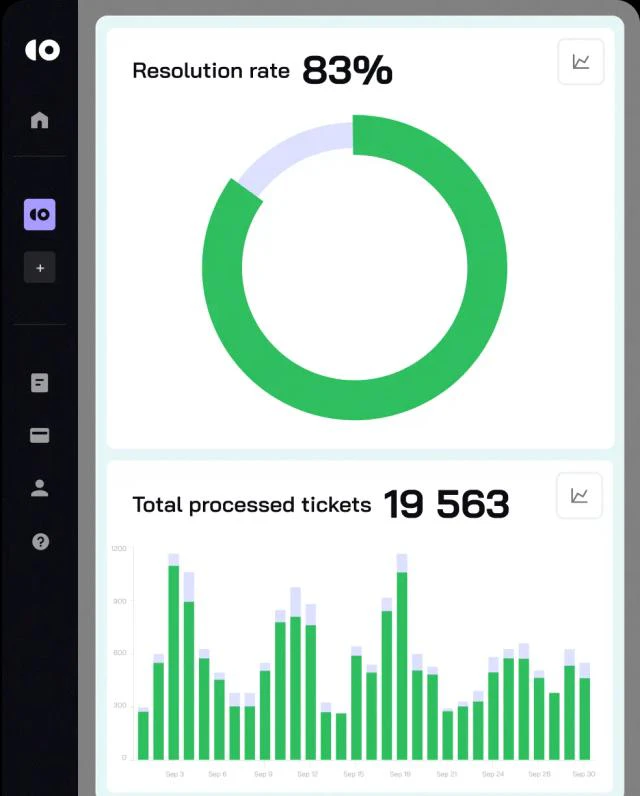Image resolution: width=640 pixels, height=796 pixels.
Task: Click the "Sep 9" axis label
Action: pos(263,774)
